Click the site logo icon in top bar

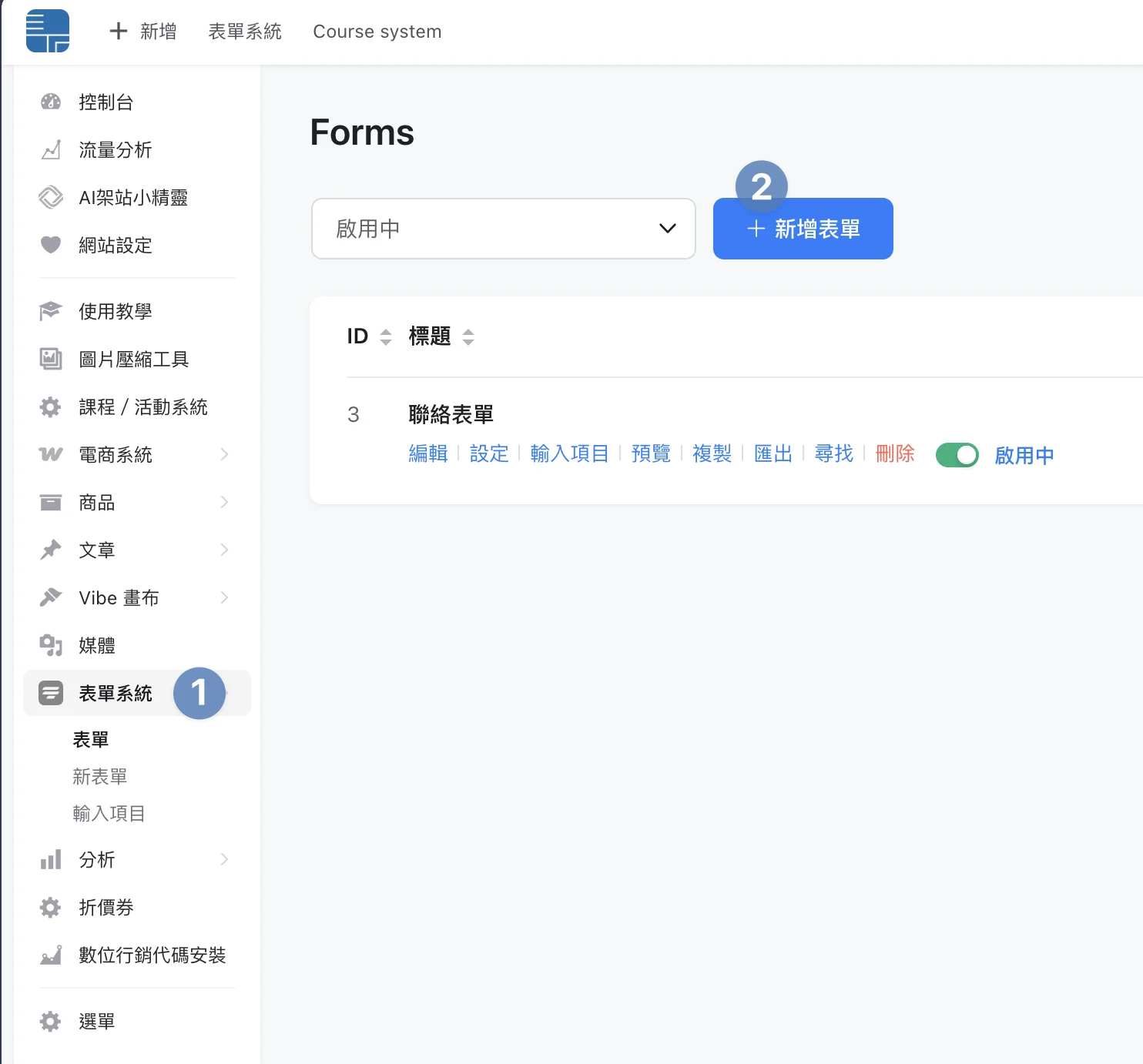click(x=48, y=31)
